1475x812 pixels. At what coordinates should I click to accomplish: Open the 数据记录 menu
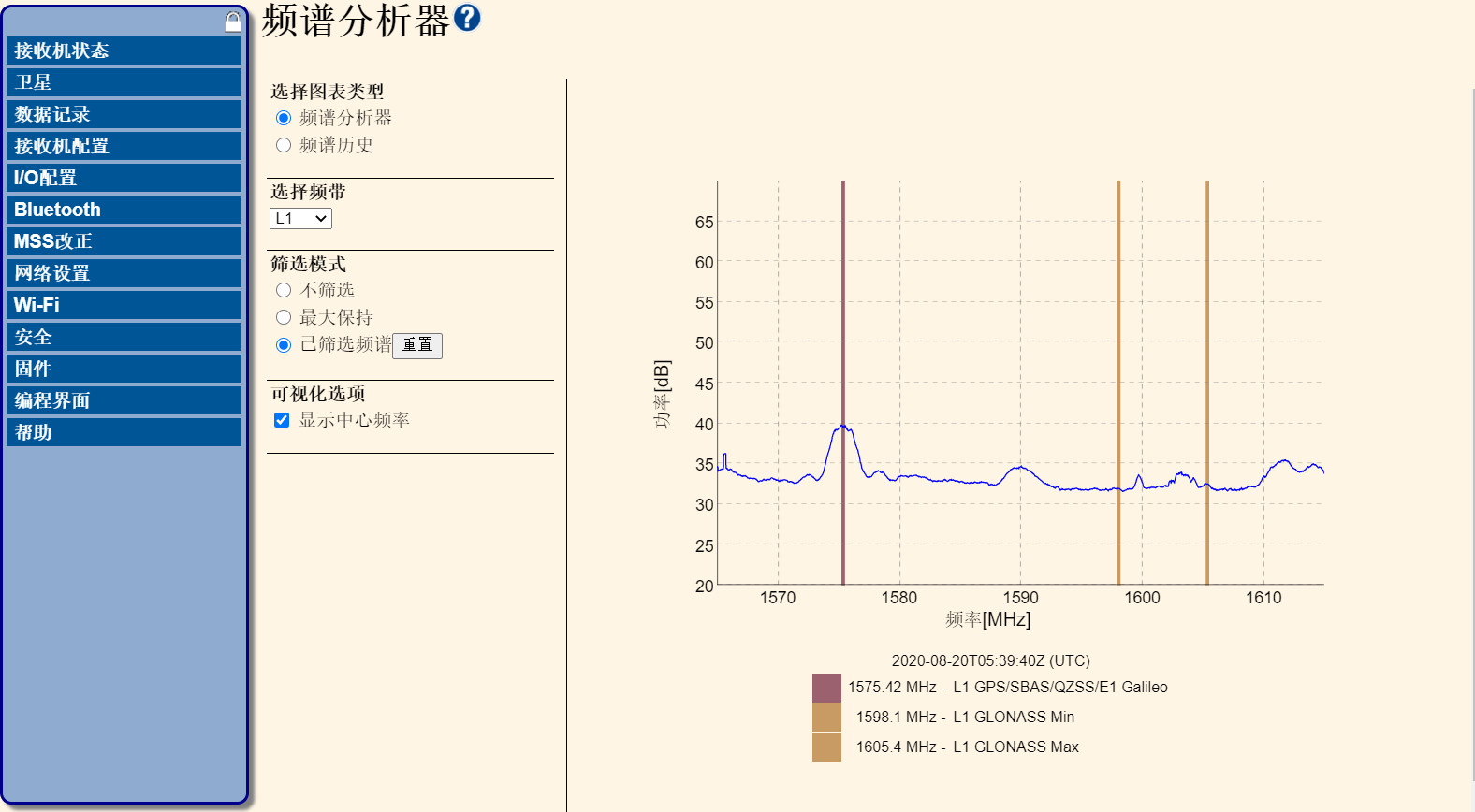(124, 114)
